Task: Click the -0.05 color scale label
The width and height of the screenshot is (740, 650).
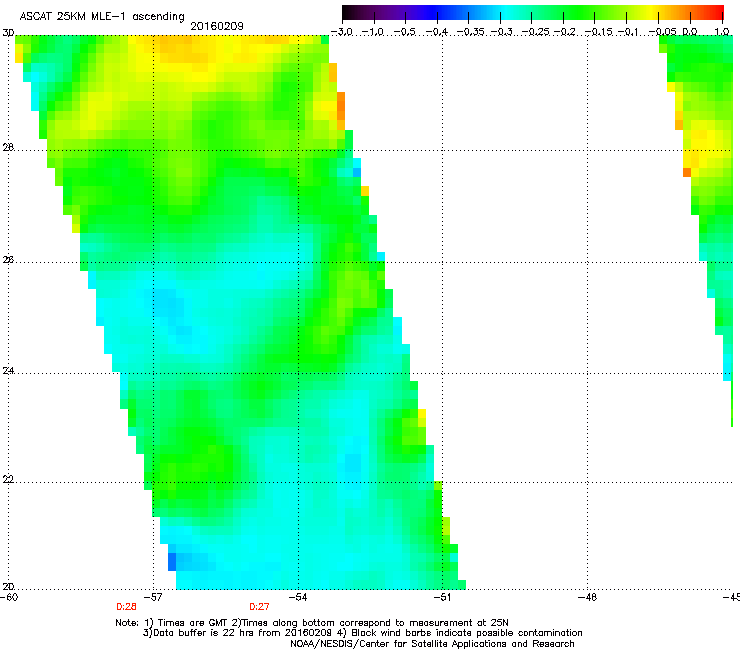Action: [662, 32]
